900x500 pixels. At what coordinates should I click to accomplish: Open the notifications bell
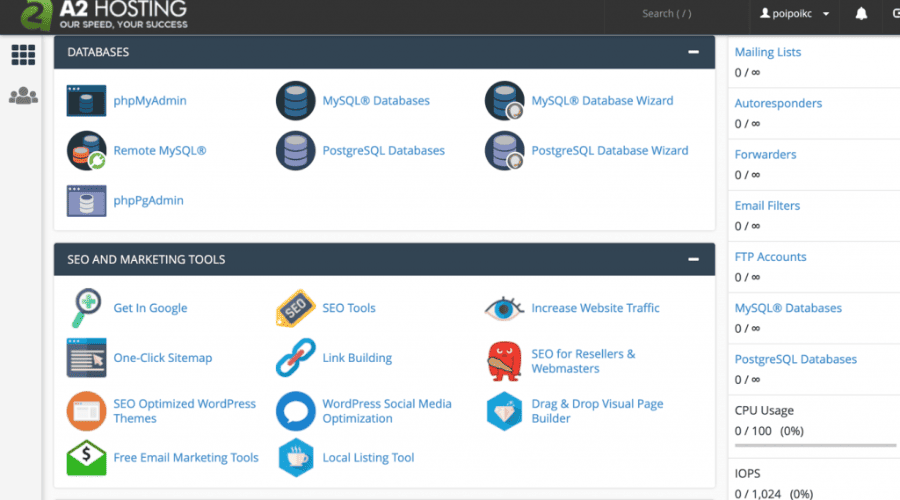[x=861, y=14]
